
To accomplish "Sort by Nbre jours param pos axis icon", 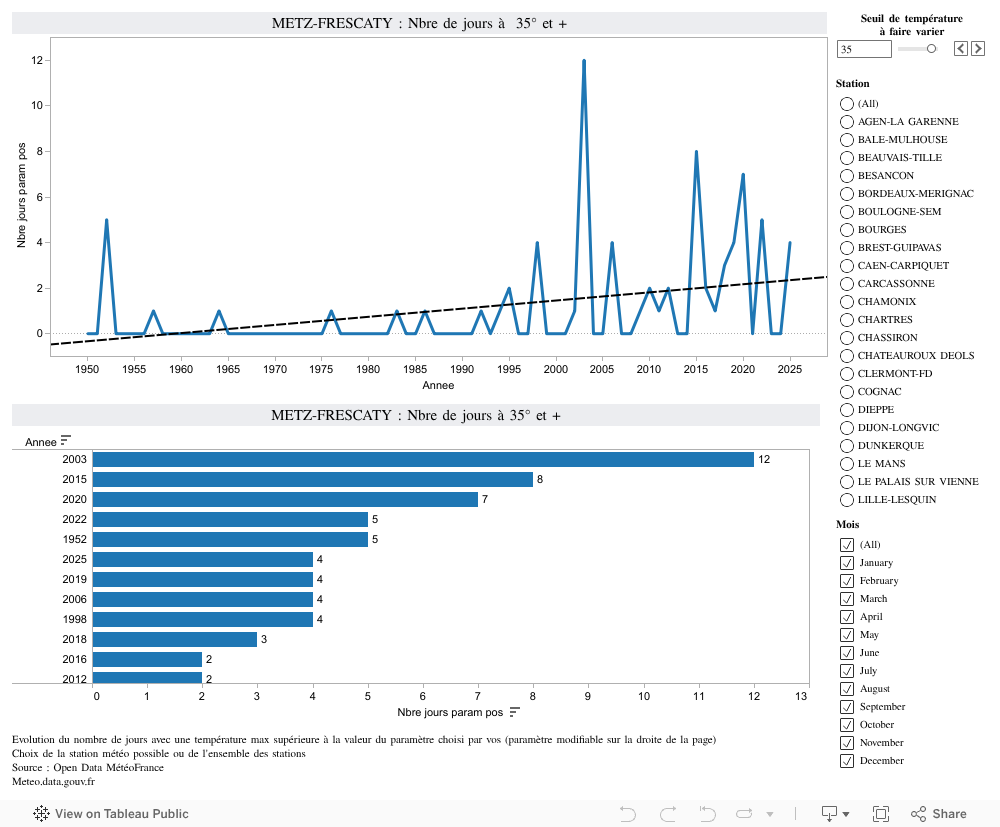I will click(515, 712).
